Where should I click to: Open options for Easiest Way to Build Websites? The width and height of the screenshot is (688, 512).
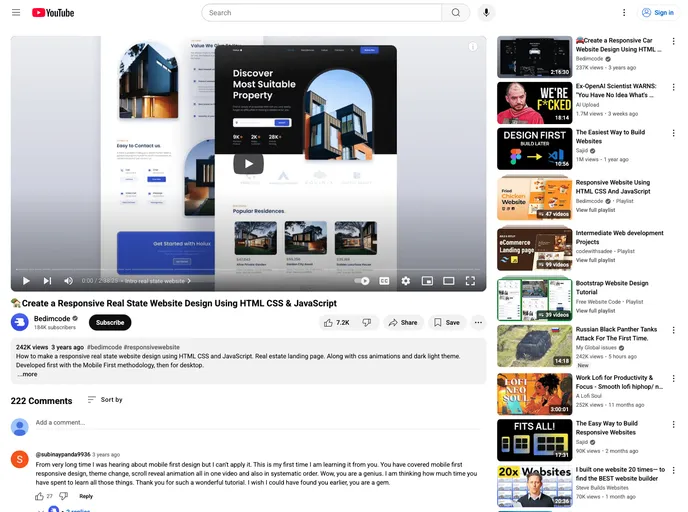tap(674, 133)
